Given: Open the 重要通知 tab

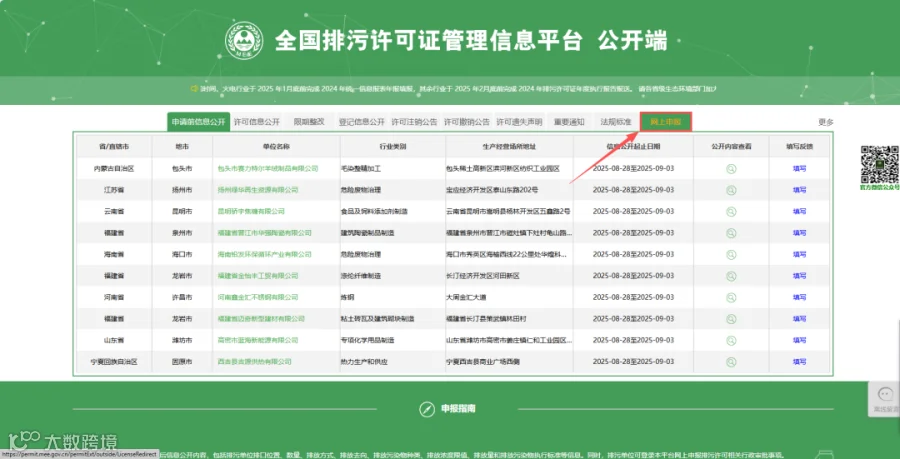Looking at the screenshot, I should coord(569,122).
